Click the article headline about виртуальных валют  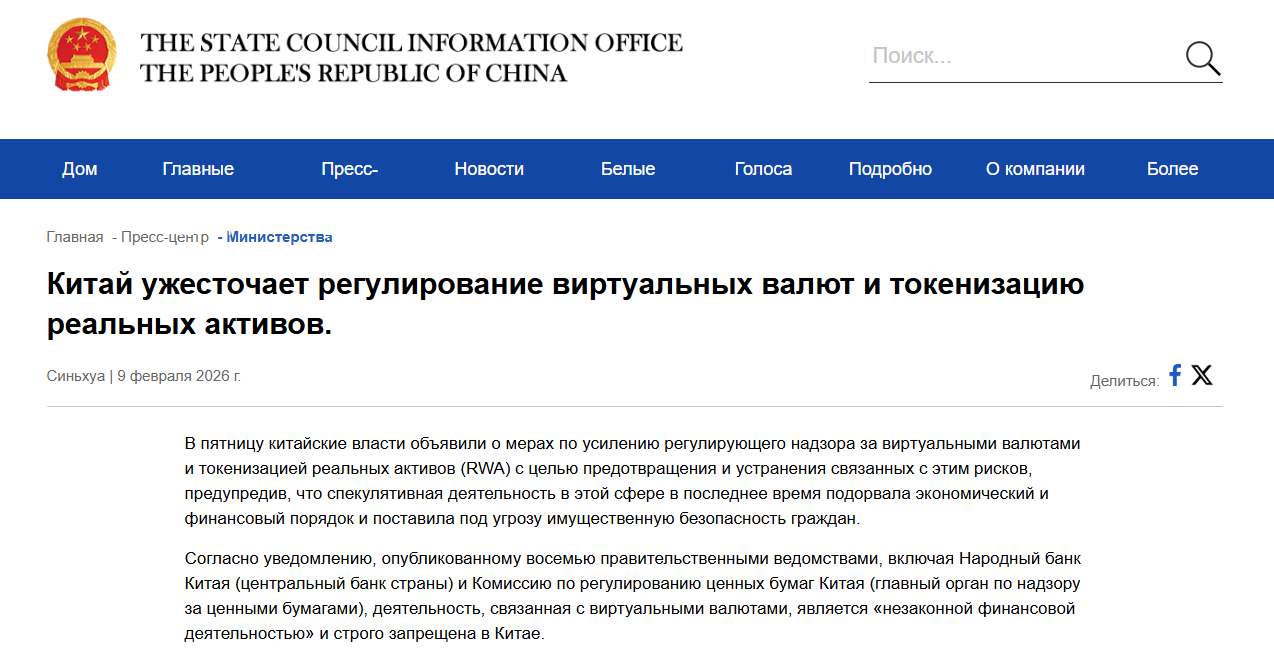tap(566, 303)
